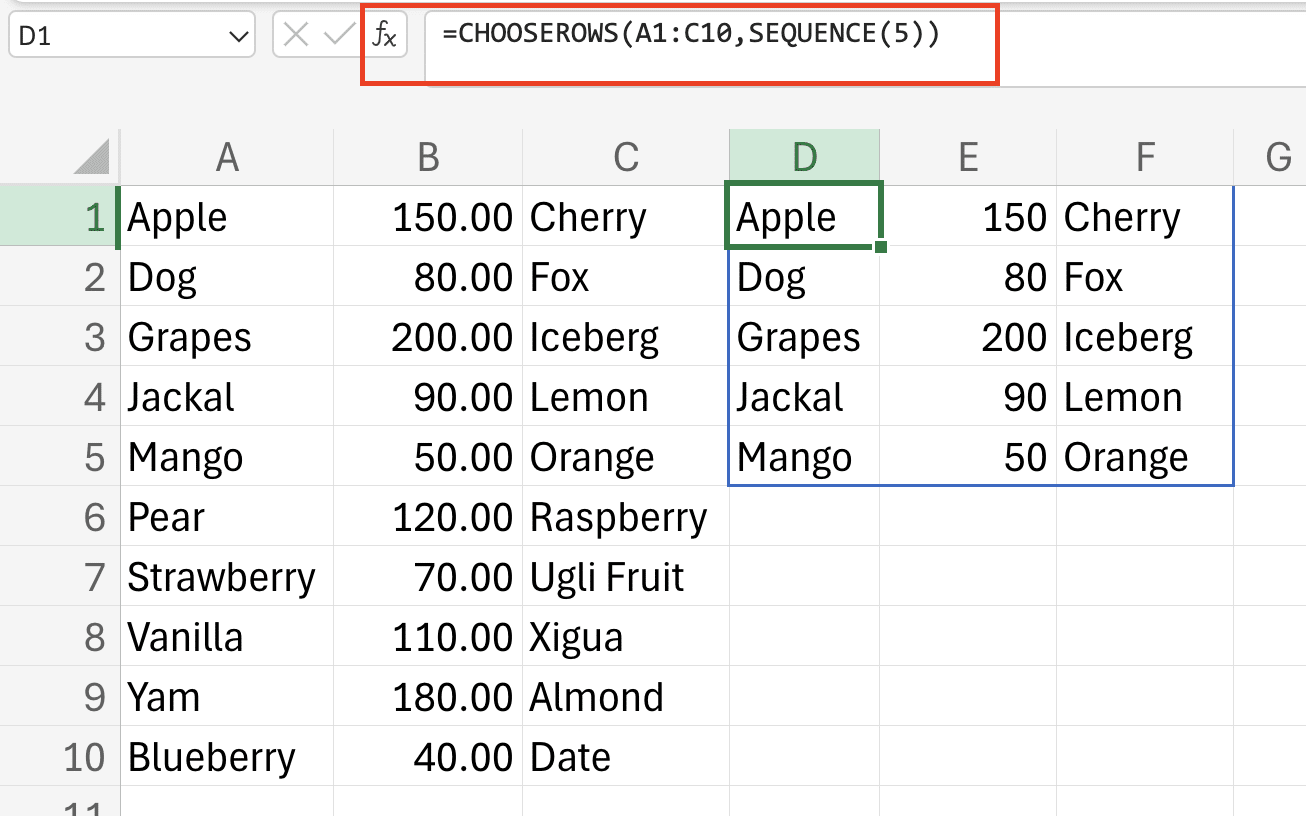Select column E header
The height and width of the screenshot is (816, 1306).
[x=968, y=157]
